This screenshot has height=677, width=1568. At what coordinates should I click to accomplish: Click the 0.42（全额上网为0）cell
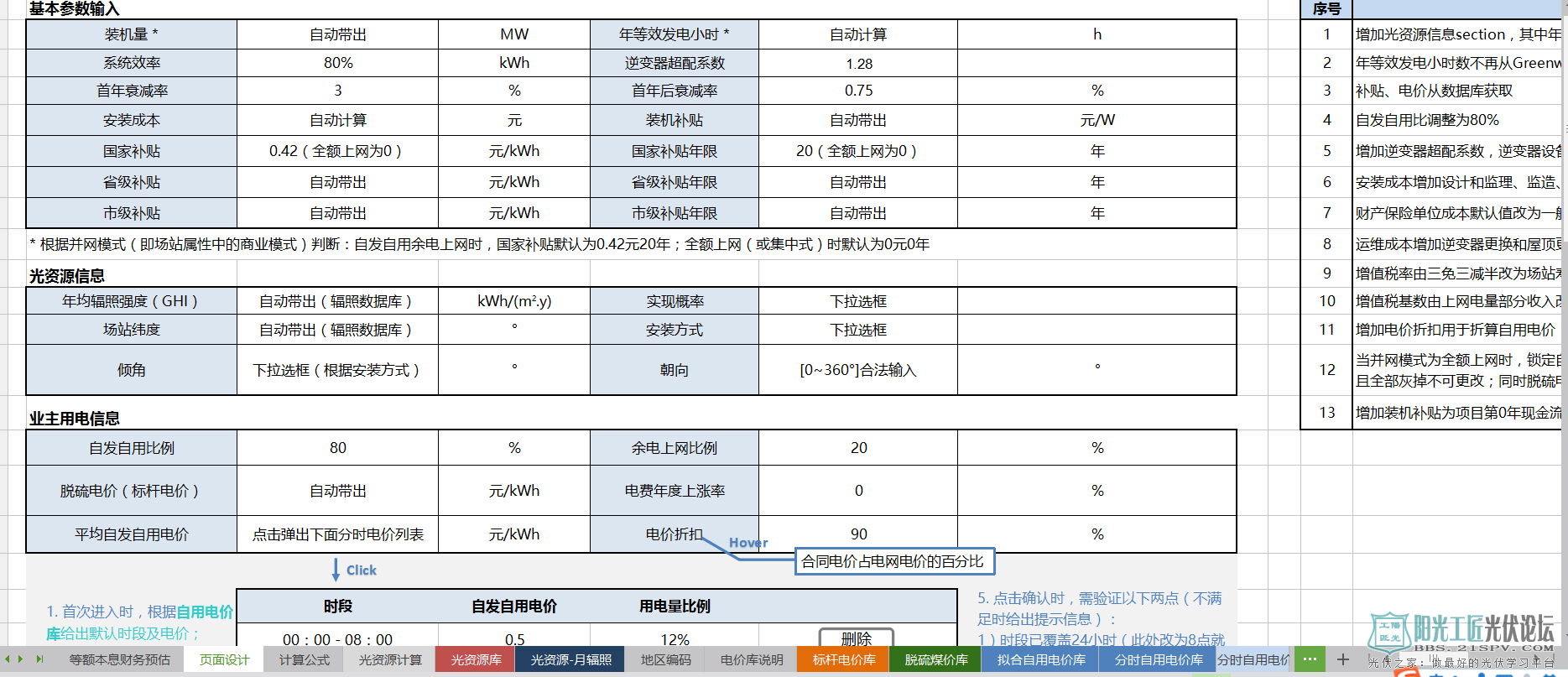[x=338, y=151]
